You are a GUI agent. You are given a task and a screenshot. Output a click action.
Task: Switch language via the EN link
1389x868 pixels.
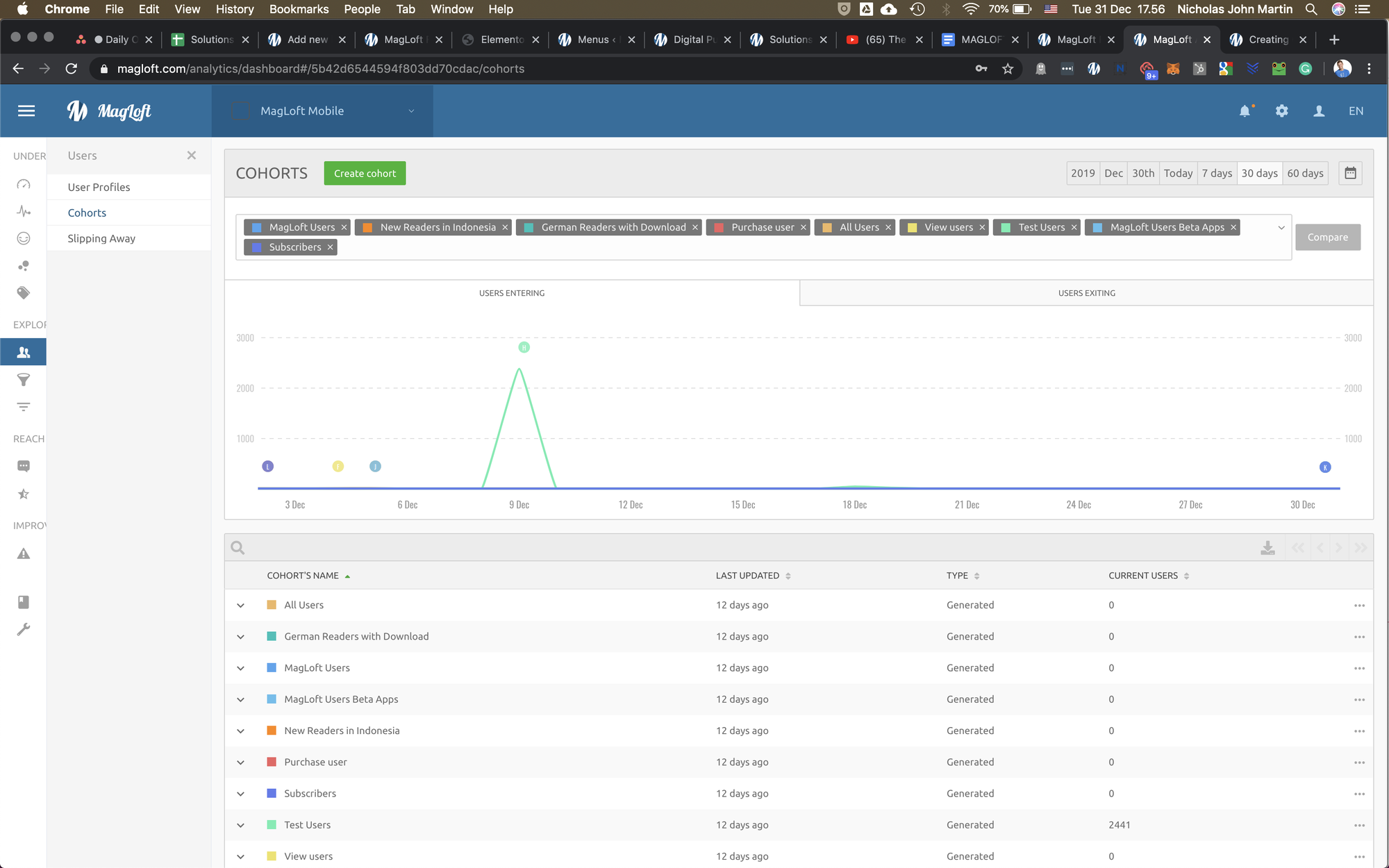(1356, 111)
